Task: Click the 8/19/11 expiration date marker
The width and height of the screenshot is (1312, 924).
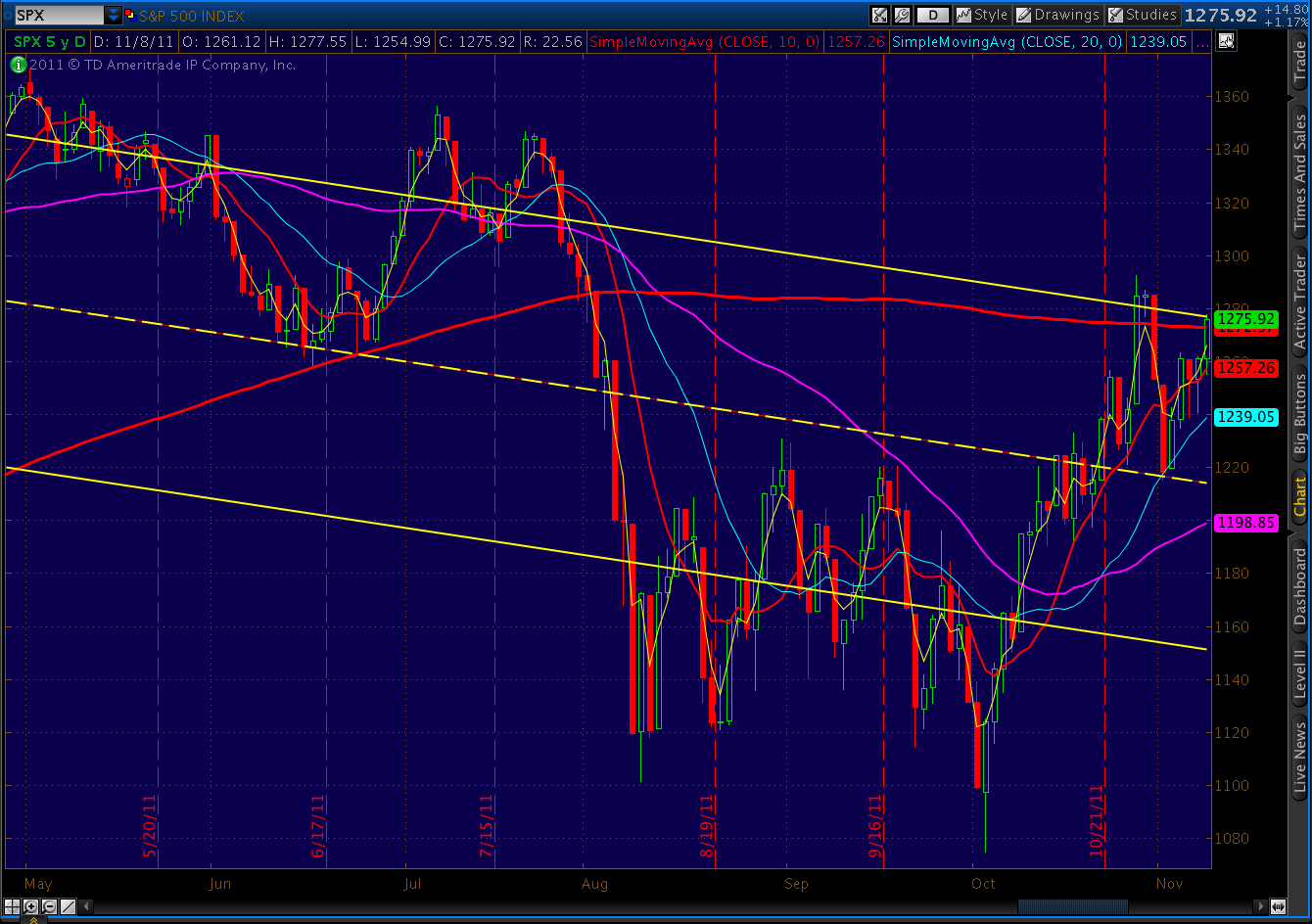Action: pos(707,826)
